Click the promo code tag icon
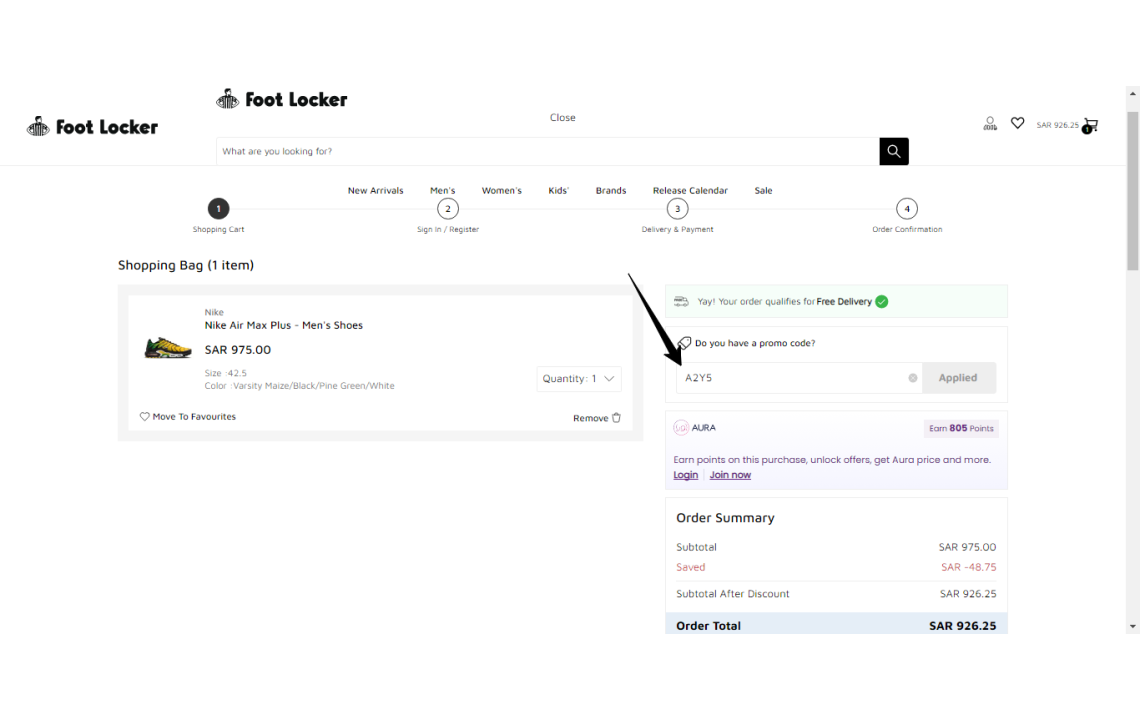Image resolution: width=1140 pixels, height=720 pixels. (x=684, y=343)
